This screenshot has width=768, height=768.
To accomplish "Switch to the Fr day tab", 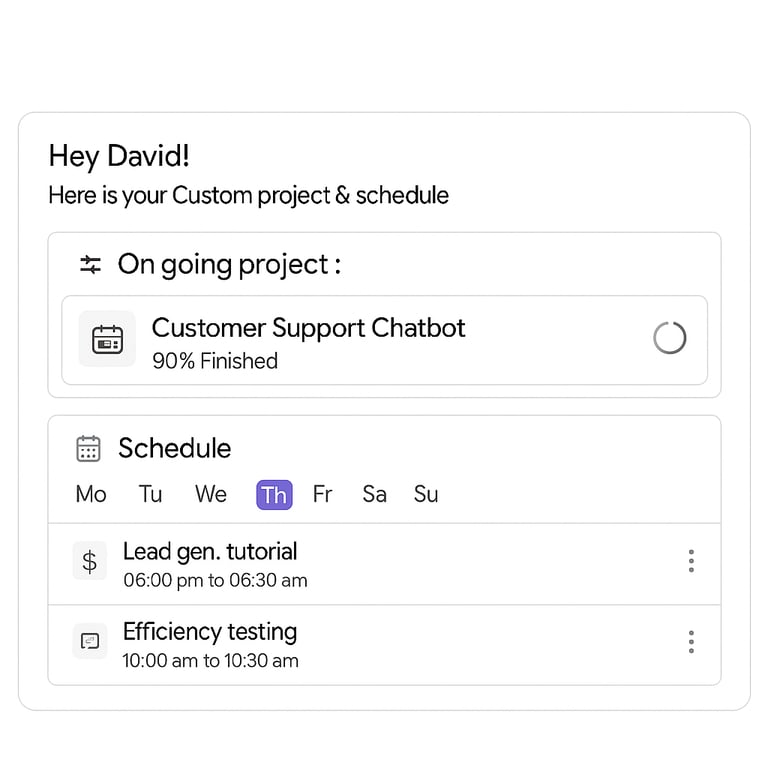I will point(322,494).
